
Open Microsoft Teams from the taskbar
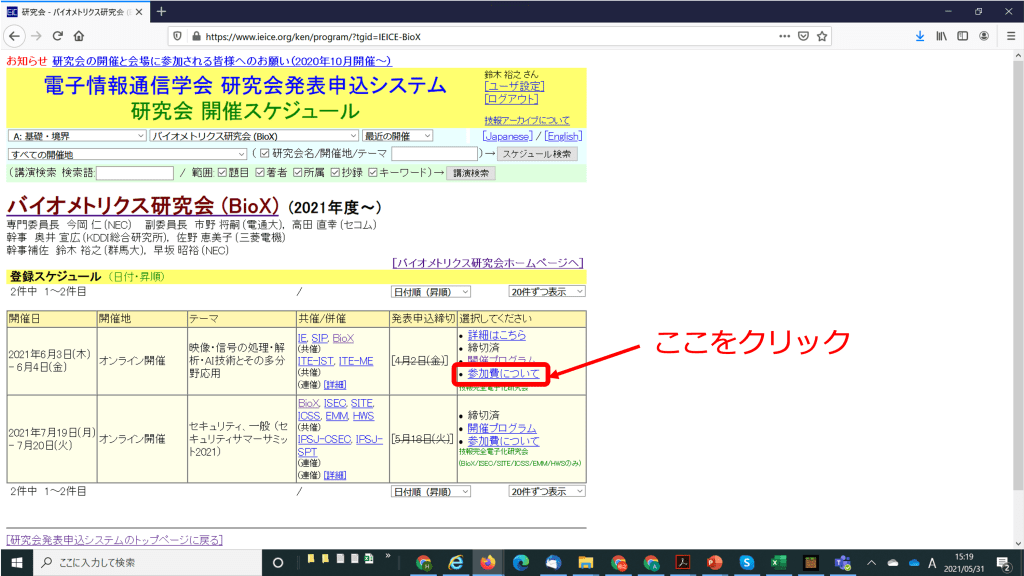click(x=842, y=562)
